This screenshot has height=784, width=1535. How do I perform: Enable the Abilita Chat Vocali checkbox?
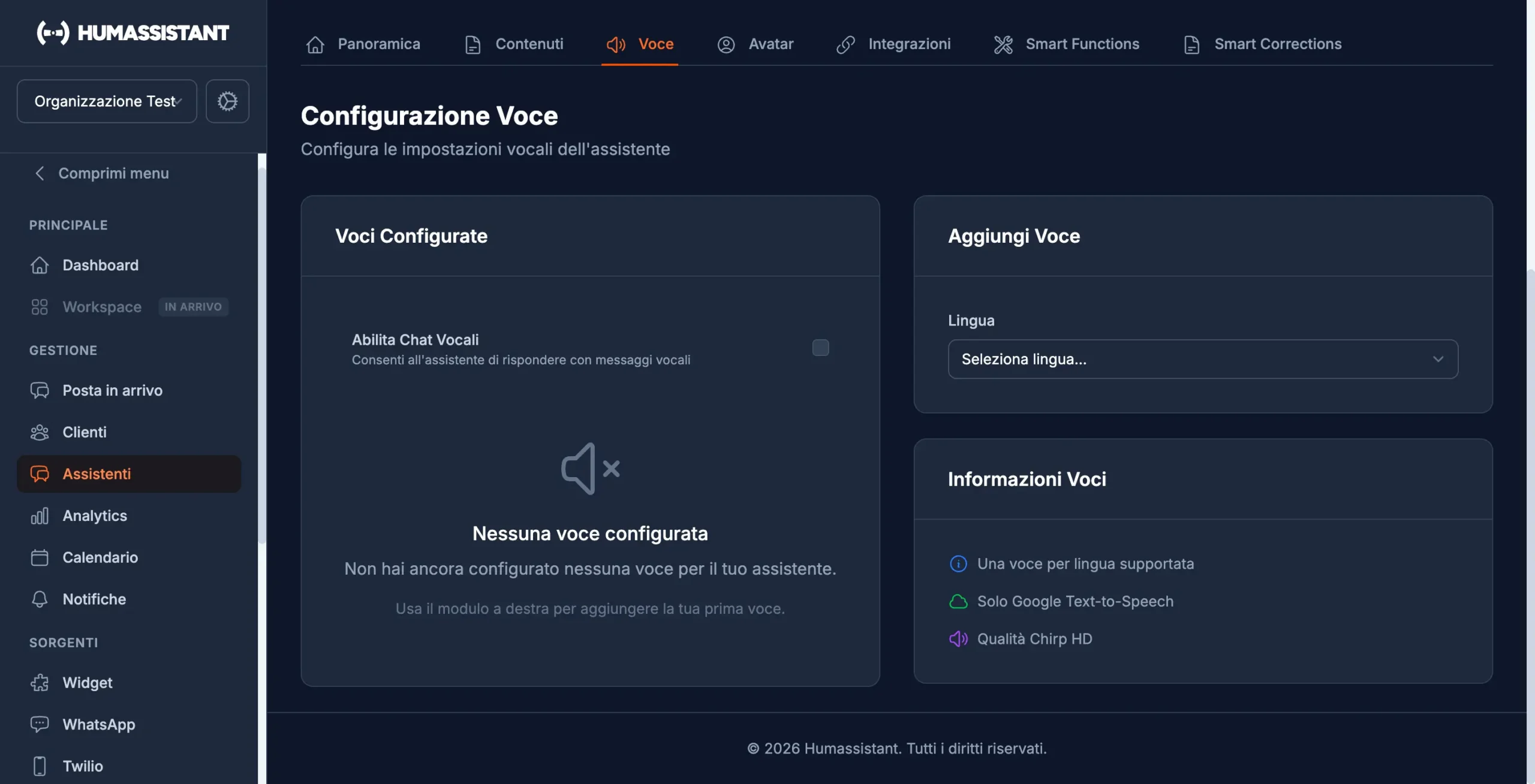(x=820, y=348)
